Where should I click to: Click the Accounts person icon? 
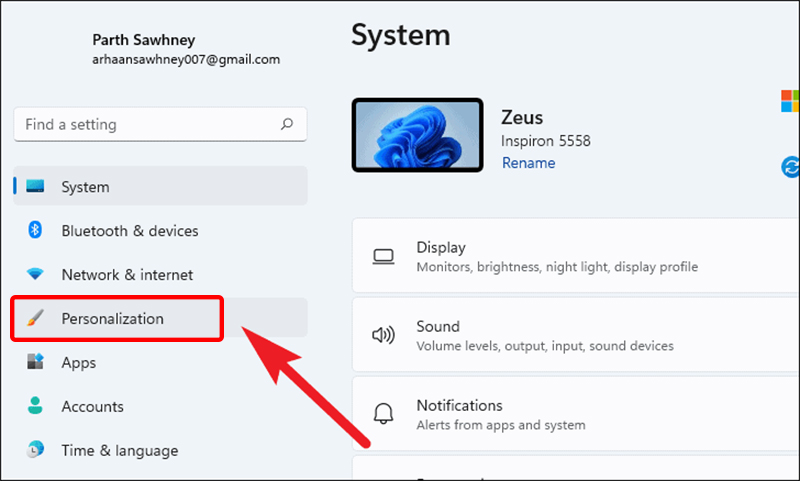35,406
